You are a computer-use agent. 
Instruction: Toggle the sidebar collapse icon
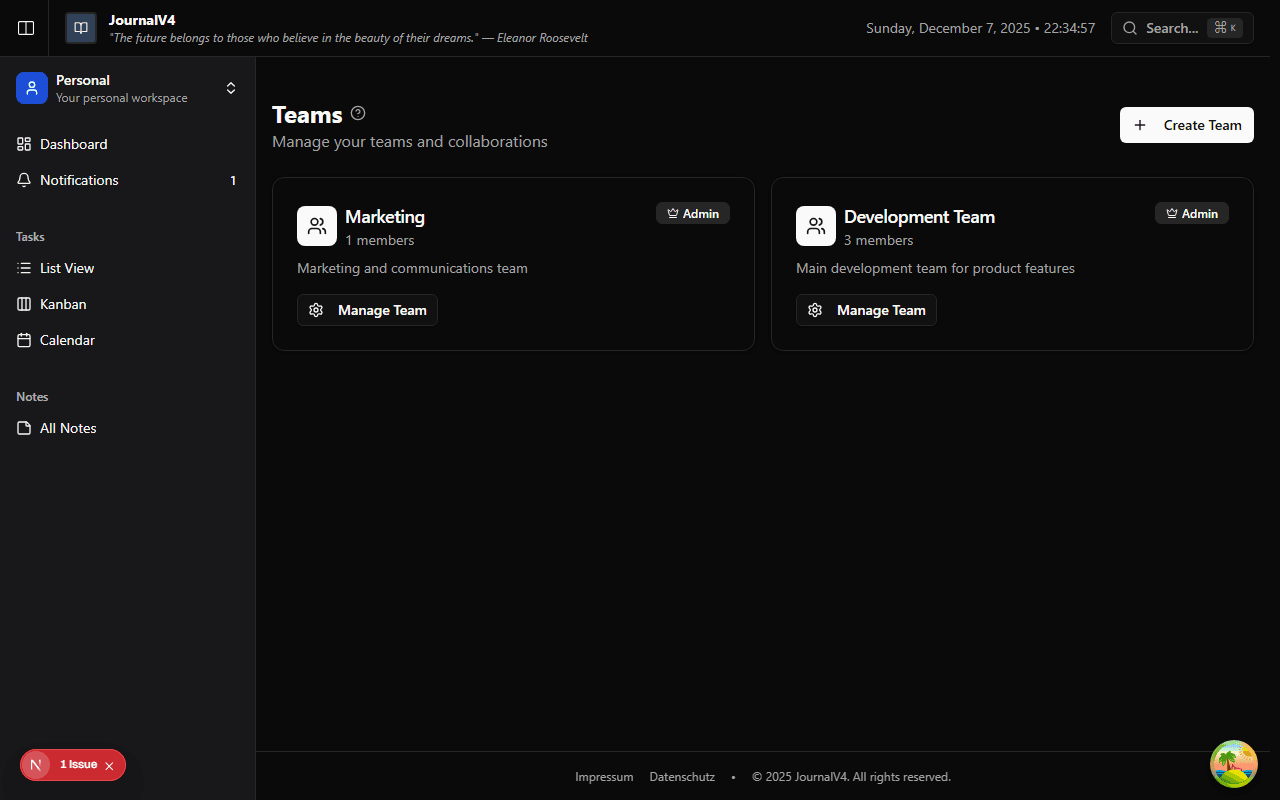pos(25,28)
